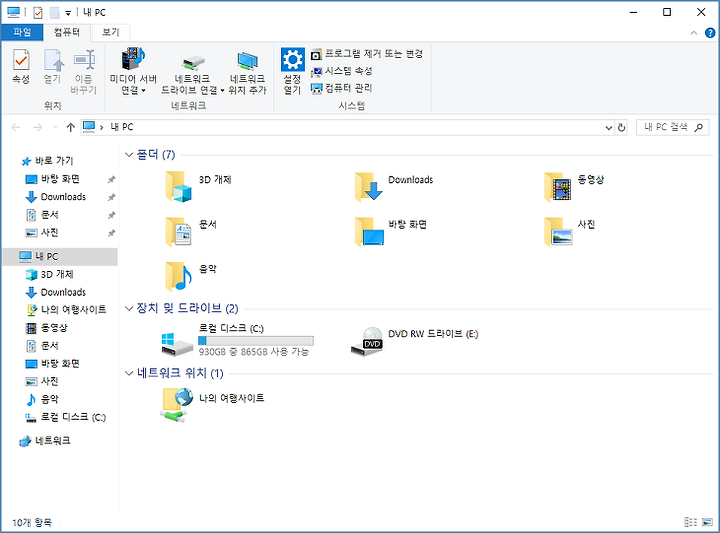720x533 pixels.
Task: Switch to large icons view in status bar
Action: click(707, 522)
